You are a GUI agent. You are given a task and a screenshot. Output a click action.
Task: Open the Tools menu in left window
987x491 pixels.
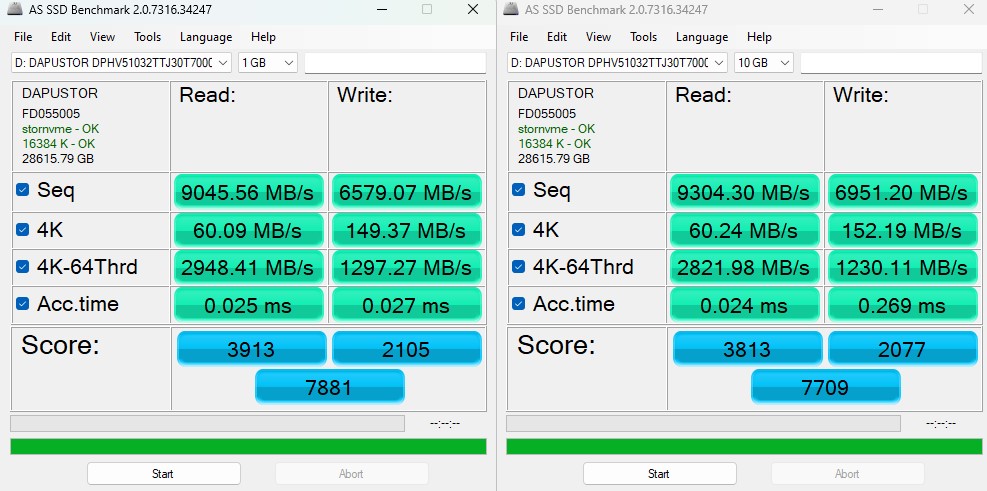click(147, 37)
